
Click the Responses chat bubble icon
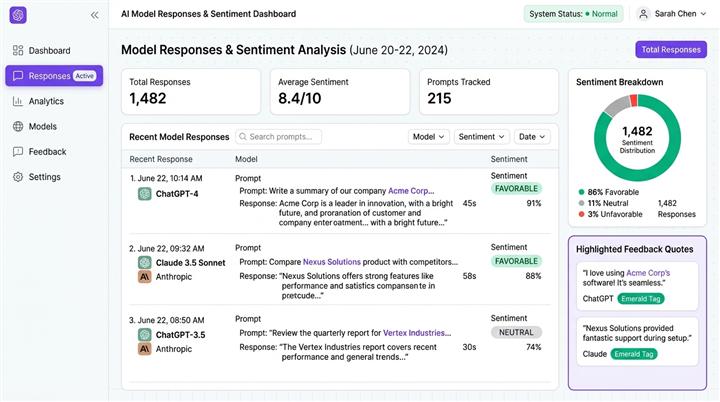pos(18,76)
